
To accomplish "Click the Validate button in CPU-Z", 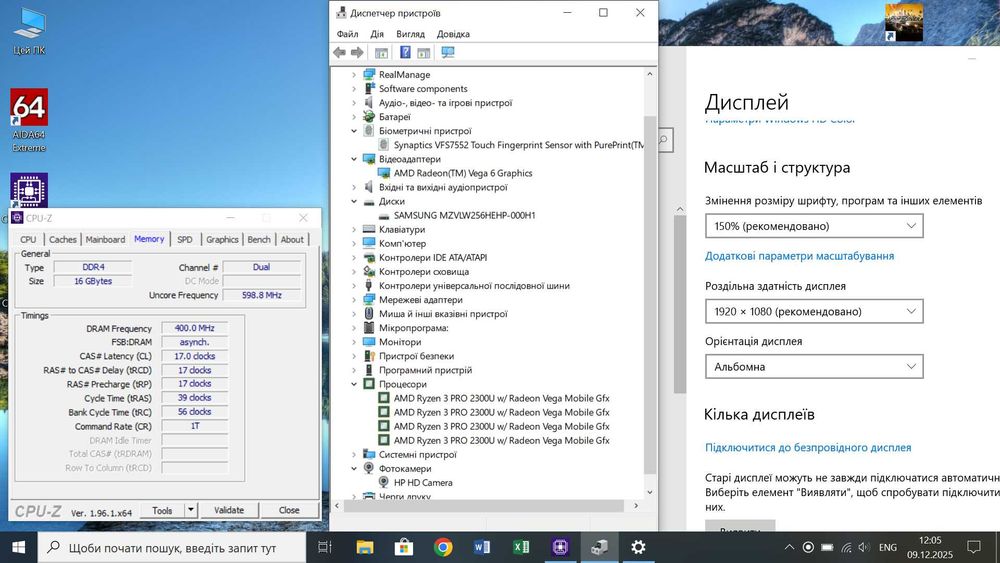I will click(229, 510).
